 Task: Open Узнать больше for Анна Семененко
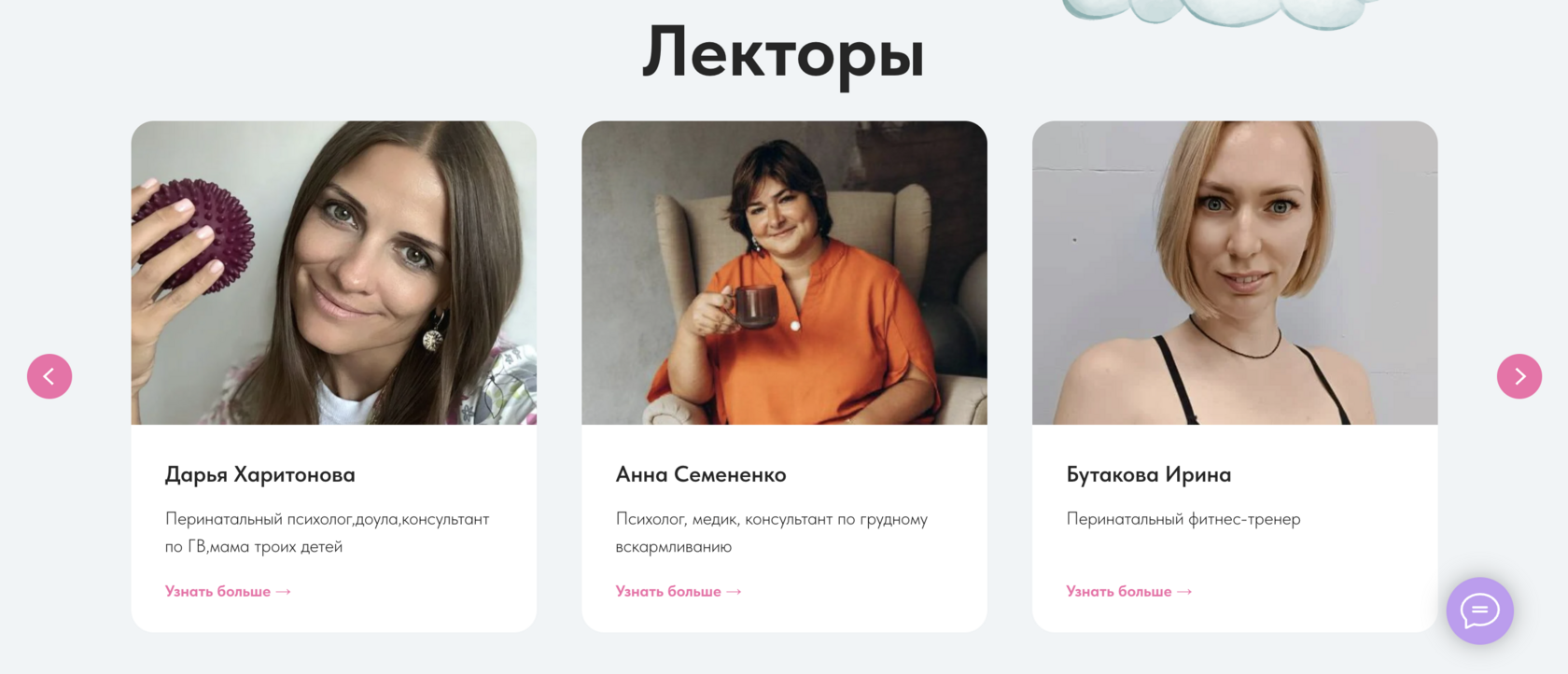[x=679, y=592]
